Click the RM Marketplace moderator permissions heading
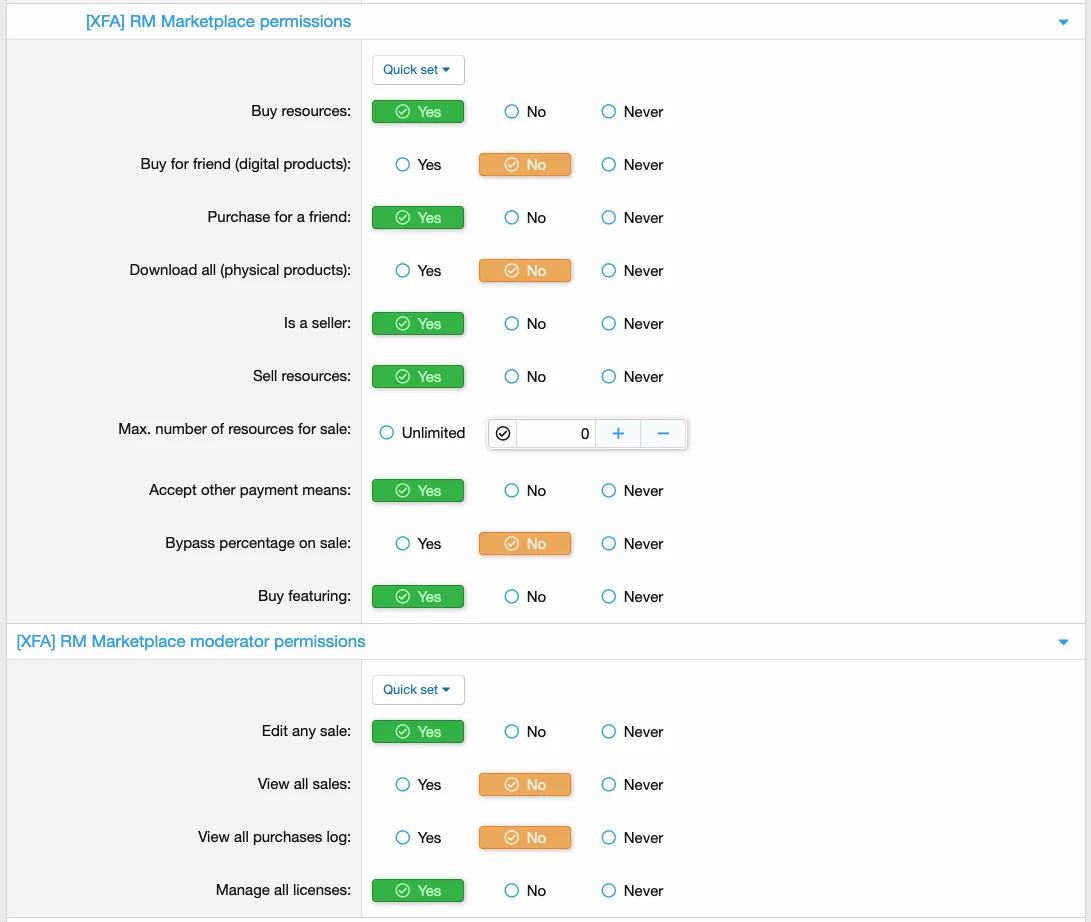 pyautogui.click(x=191, y=642)
